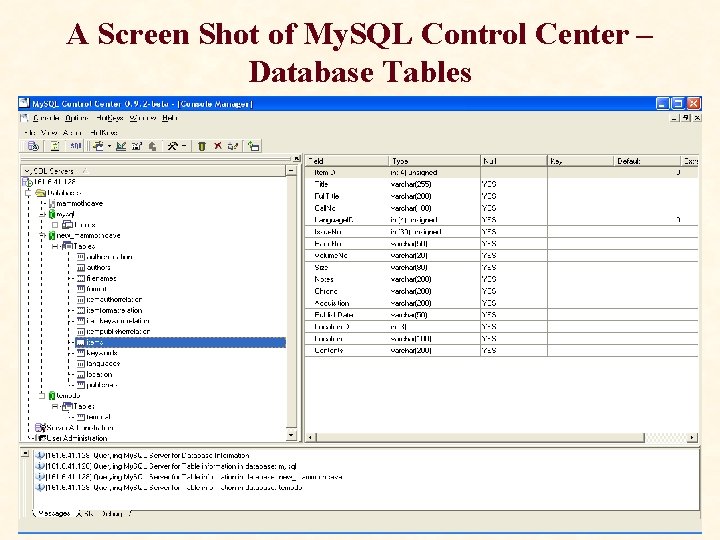Collapse Tables node under tamodb
This screenshot has width=720, height=540.
tap(55, 406)
